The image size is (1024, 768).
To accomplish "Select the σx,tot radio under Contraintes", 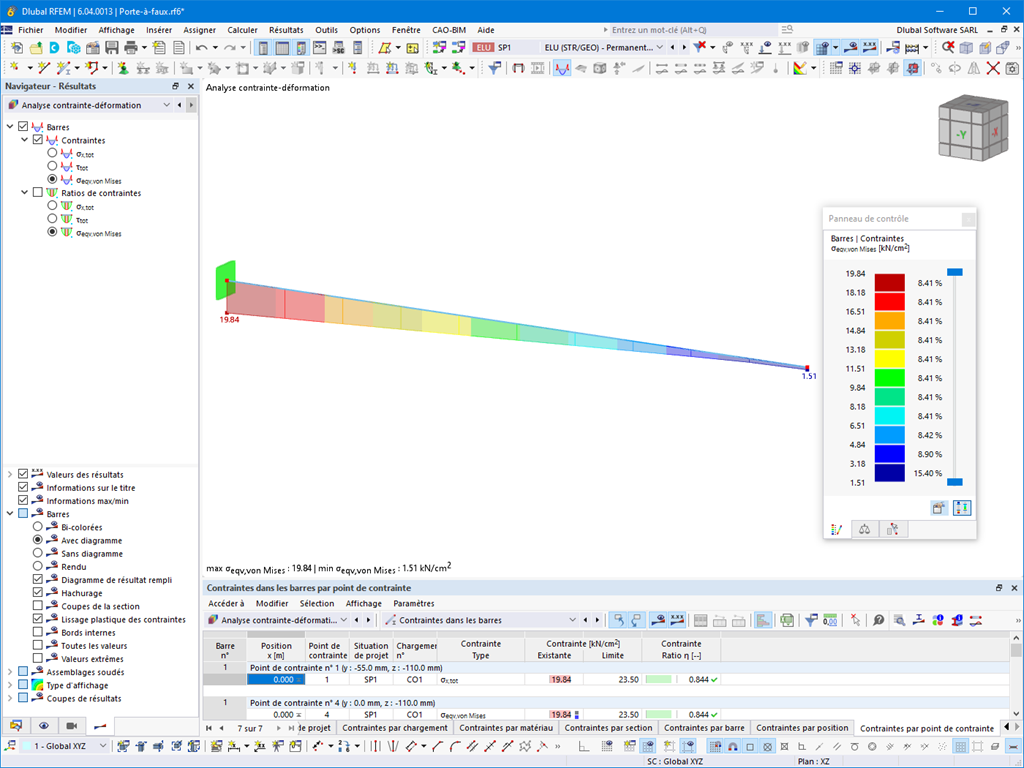I will point(52,153).
